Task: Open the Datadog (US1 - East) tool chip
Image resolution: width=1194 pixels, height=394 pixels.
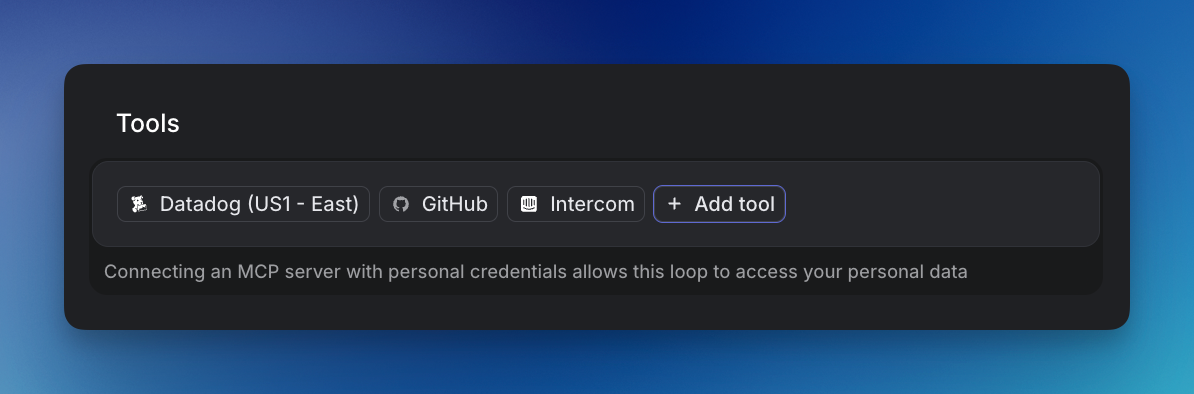Action: click(x=244, y=204)
